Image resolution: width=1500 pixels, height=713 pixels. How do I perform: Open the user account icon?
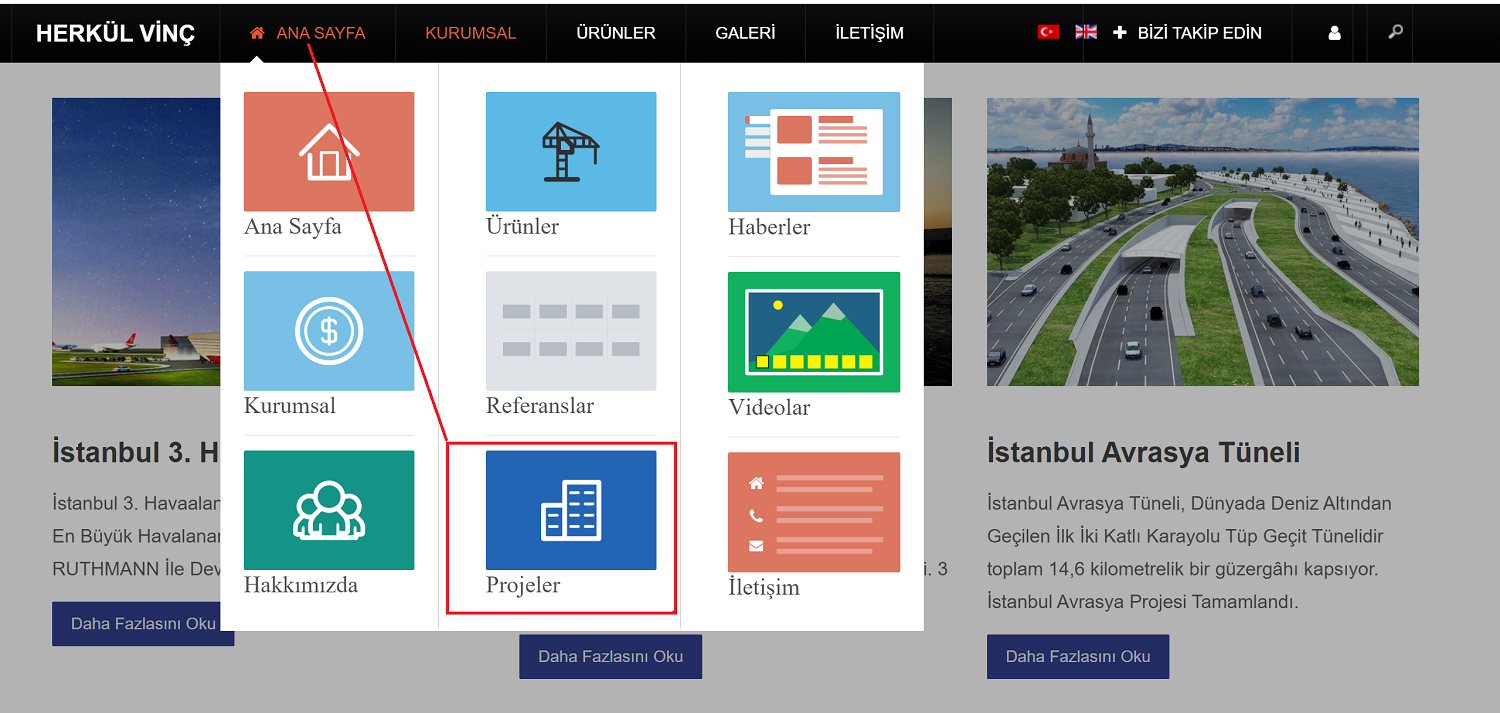tap(1334, 33)
